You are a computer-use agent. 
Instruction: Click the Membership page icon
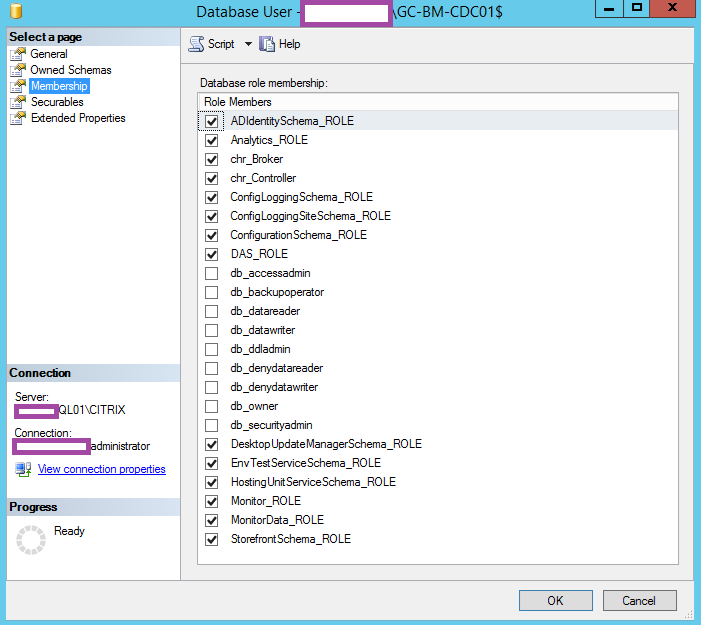pos(18,86)
